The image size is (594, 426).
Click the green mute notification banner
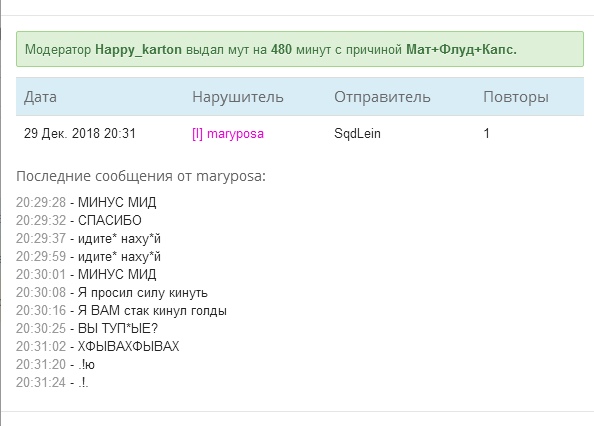[x=300, y=49]
